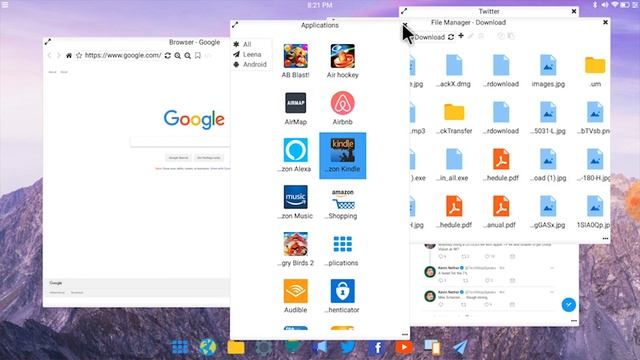Expand the Twitter window via its arrow icon
Viewport: 640px width, 360px height.
pyautogui.click(x=404, y=11)
